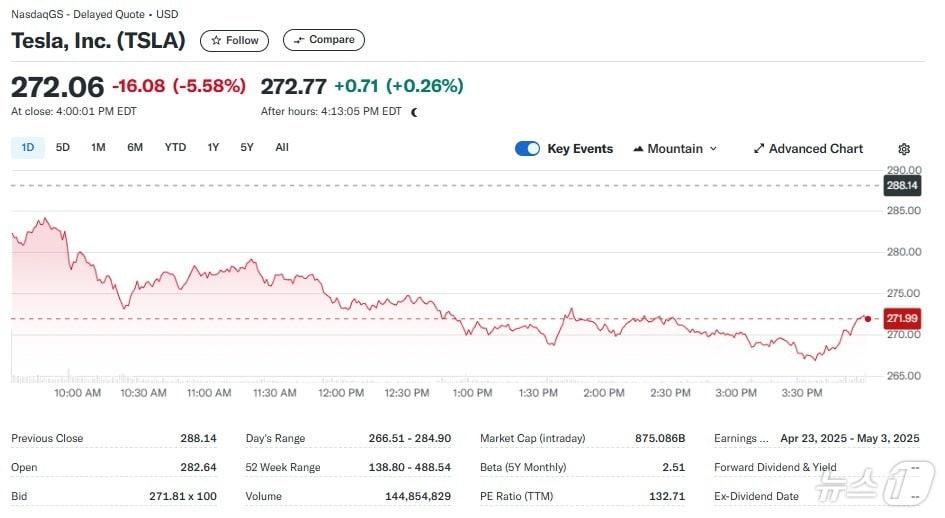The height and width of the screenshot is (518, 945).
Task: Show the All time range
Action: [x=282, y=148]
